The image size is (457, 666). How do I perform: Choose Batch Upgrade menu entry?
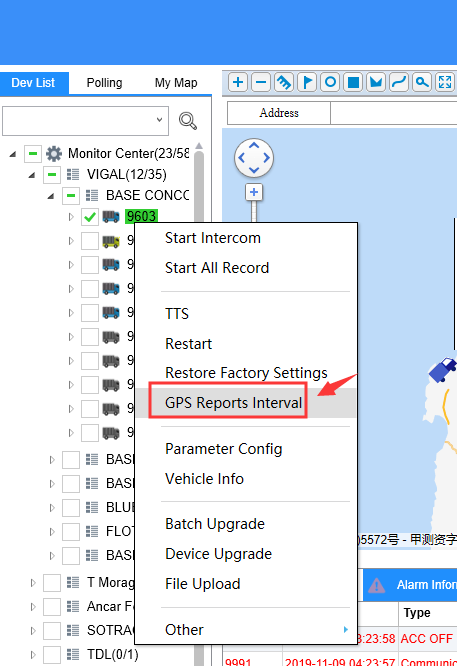215,524
